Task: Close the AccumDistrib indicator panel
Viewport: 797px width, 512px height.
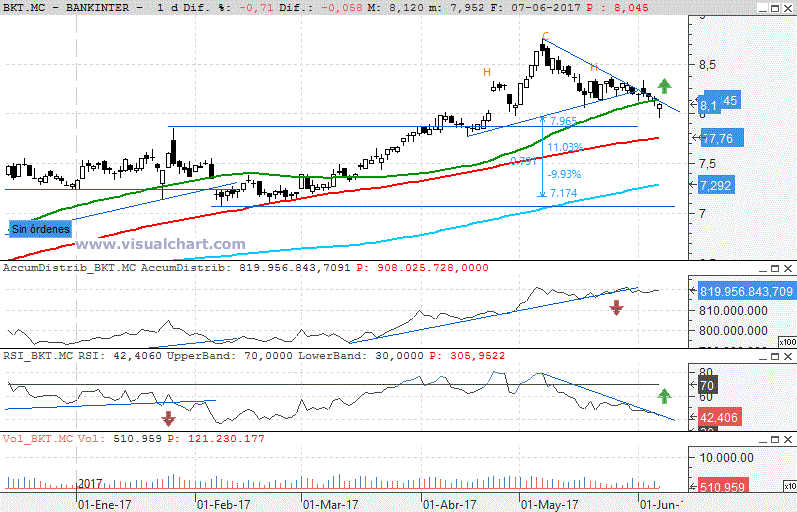Action: (788, 269)
